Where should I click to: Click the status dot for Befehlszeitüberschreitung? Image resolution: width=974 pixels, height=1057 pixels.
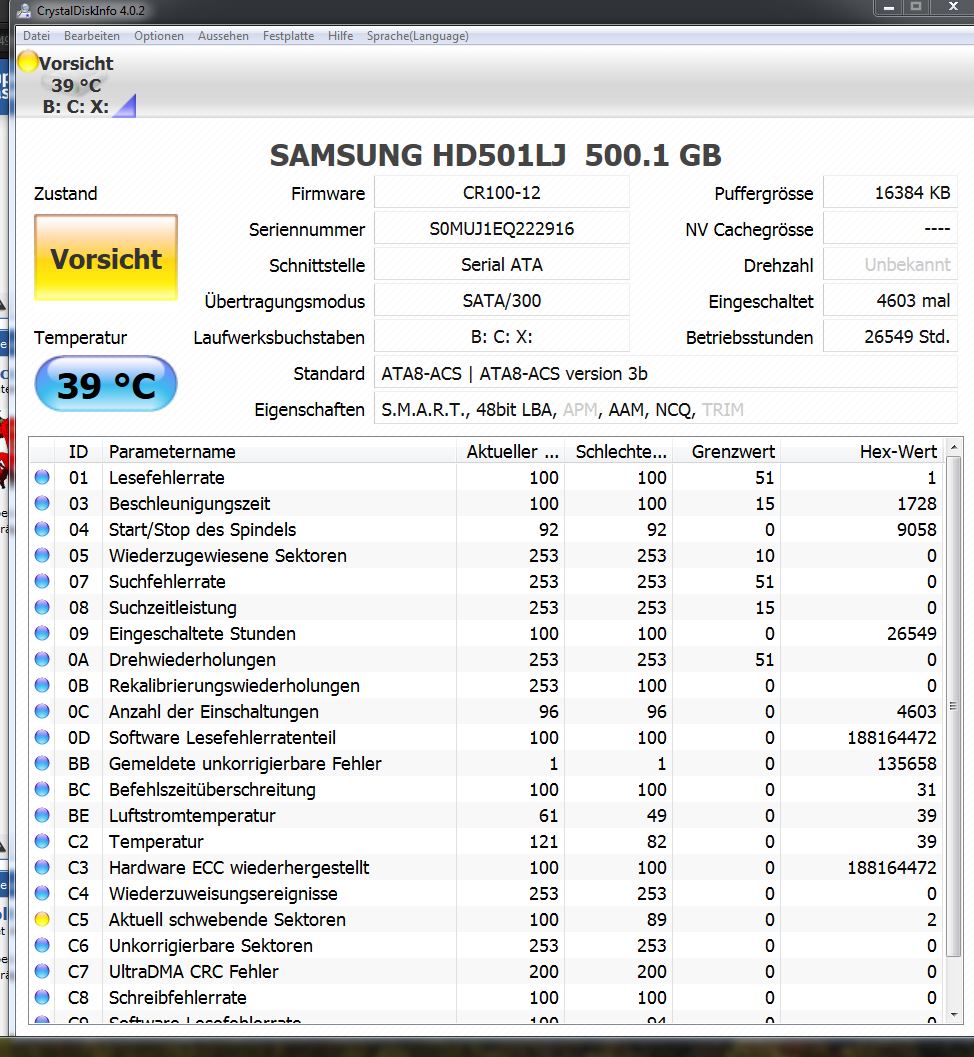tap(42, 789)
